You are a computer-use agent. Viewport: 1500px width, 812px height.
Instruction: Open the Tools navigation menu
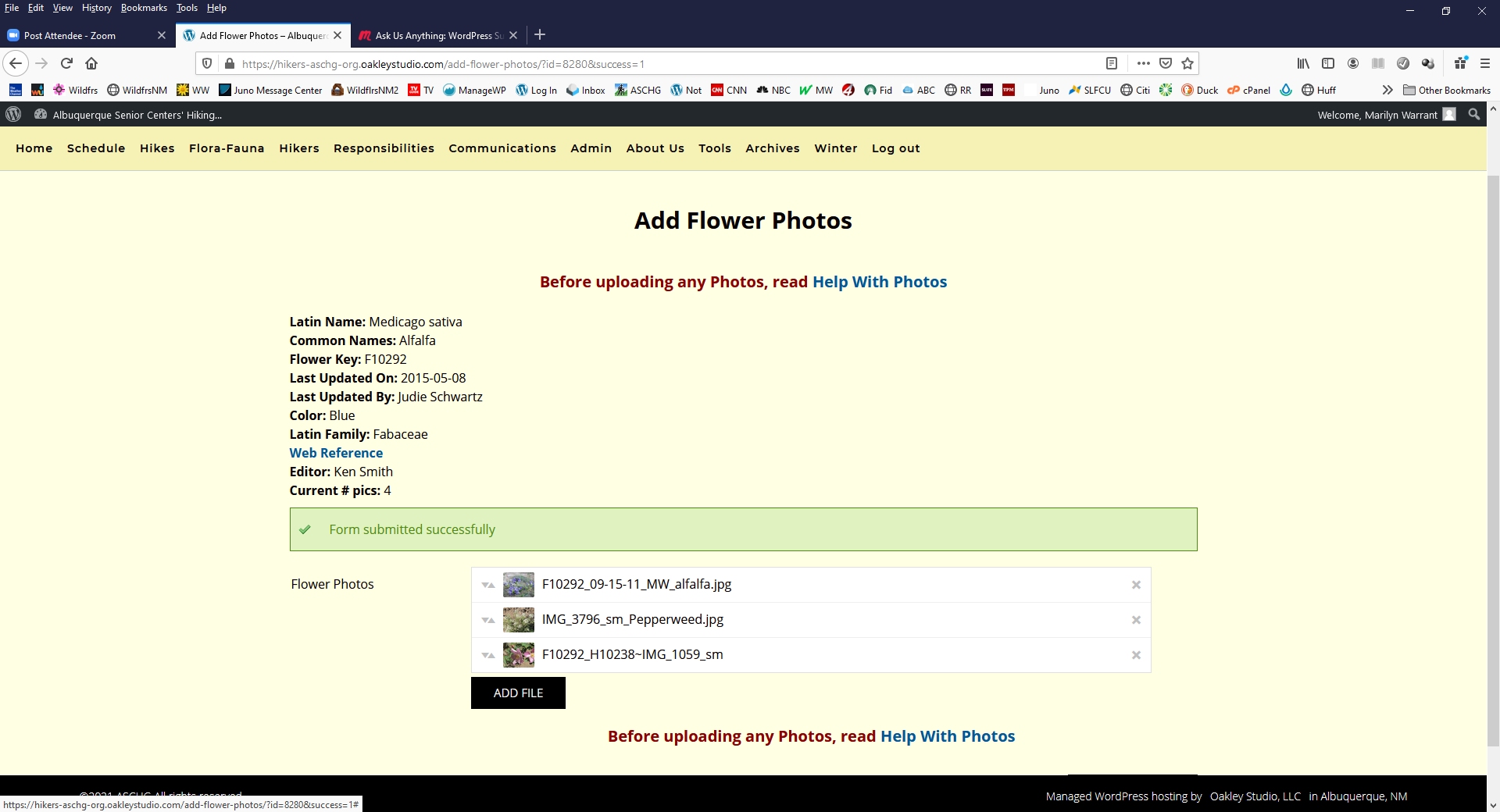pyautogui.click(x=715, y=148)
